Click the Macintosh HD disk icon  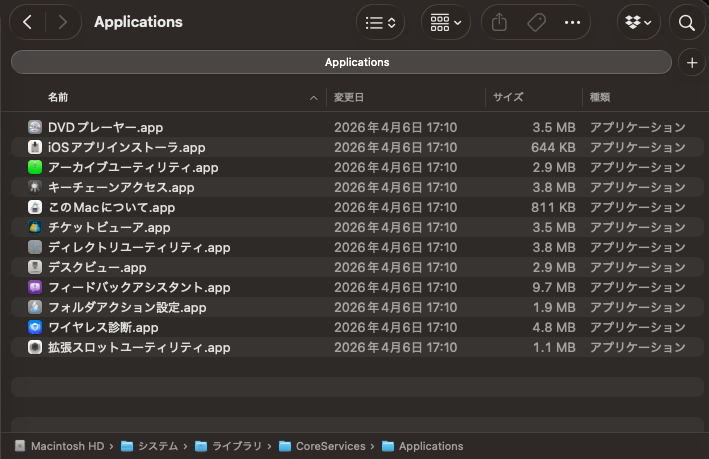point(20,446)
